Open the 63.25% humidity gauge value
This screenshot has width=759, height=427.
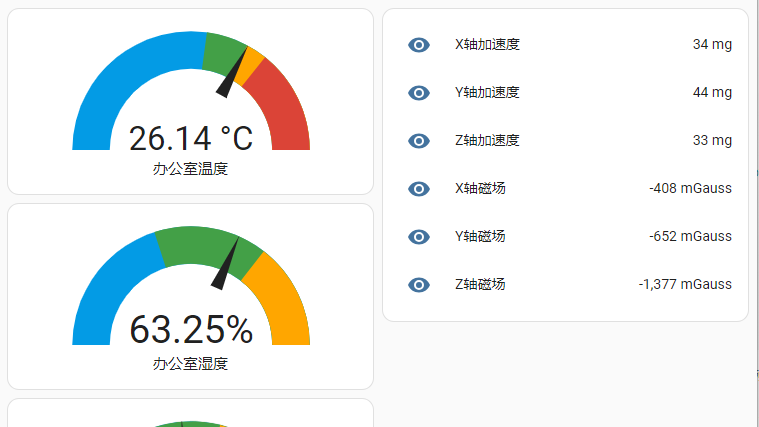click(x=191, y=330)
